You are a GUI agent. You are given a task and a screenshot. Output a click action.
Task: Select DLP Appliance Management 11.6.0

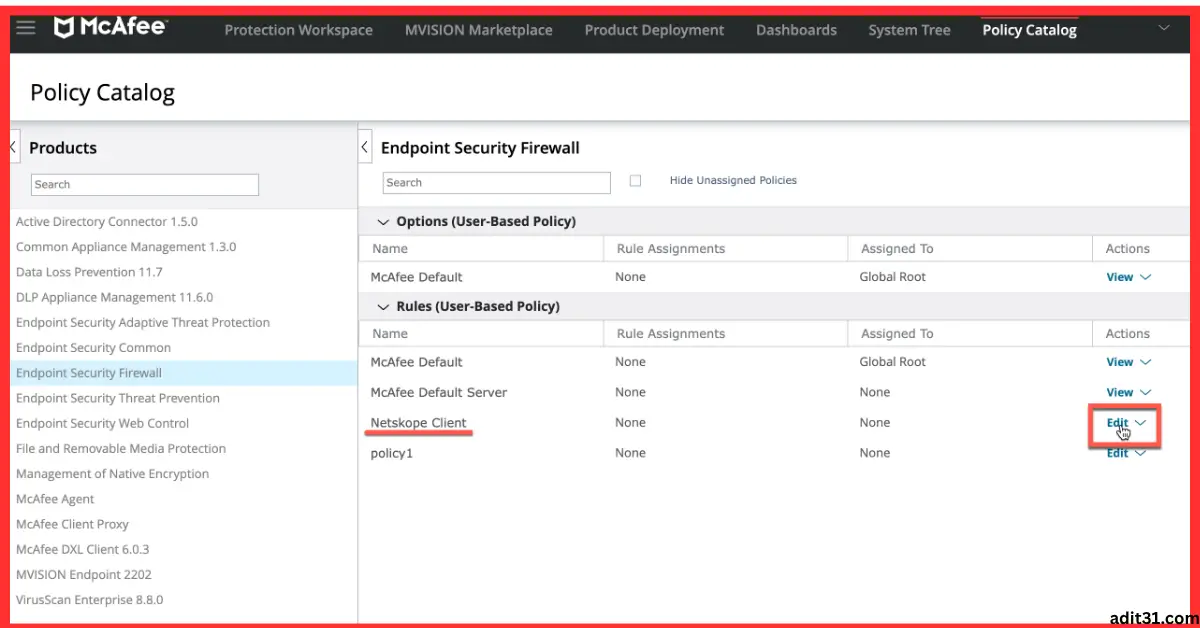click(114, 297)
